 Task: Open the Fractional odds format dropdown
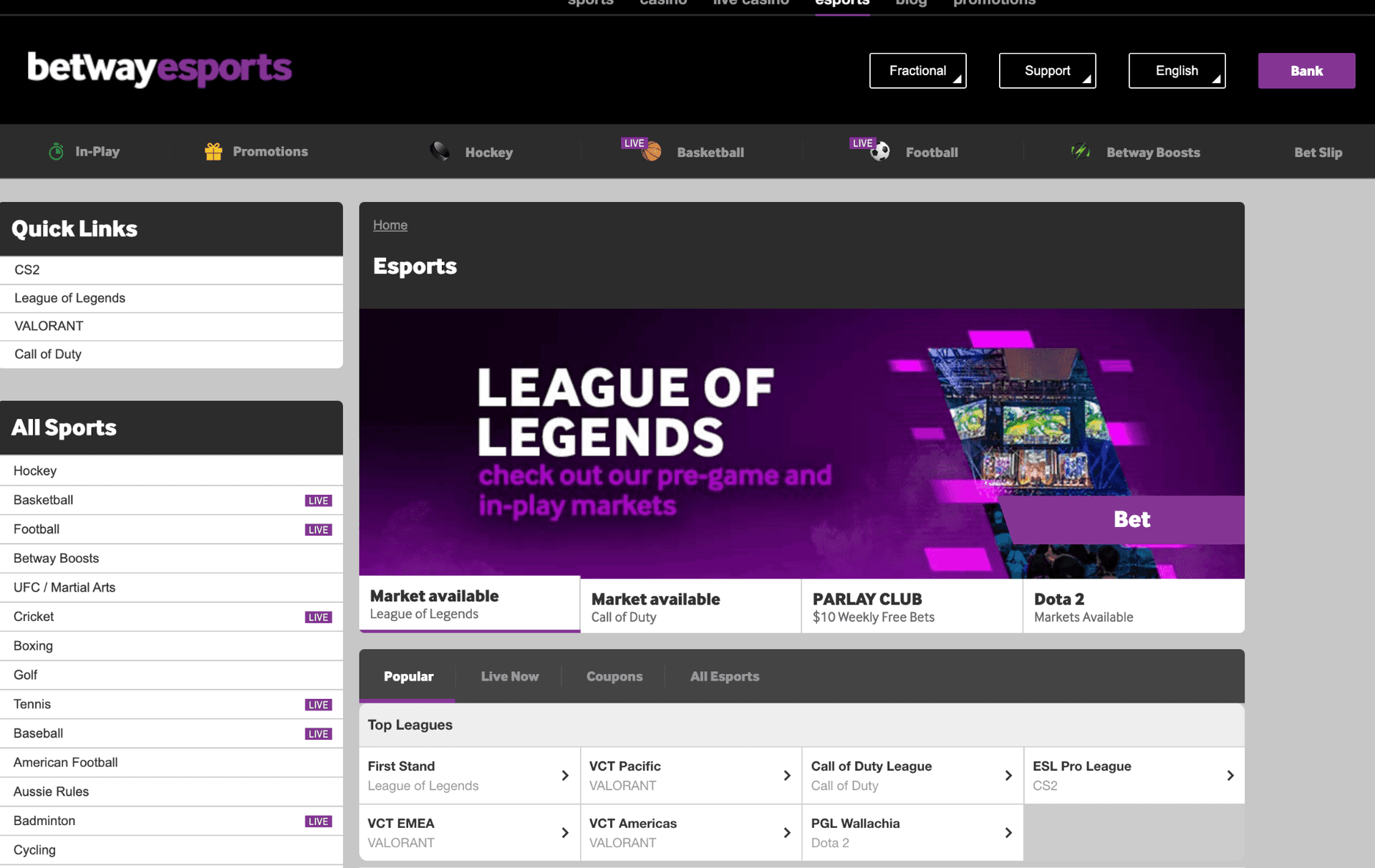point(917,70)
